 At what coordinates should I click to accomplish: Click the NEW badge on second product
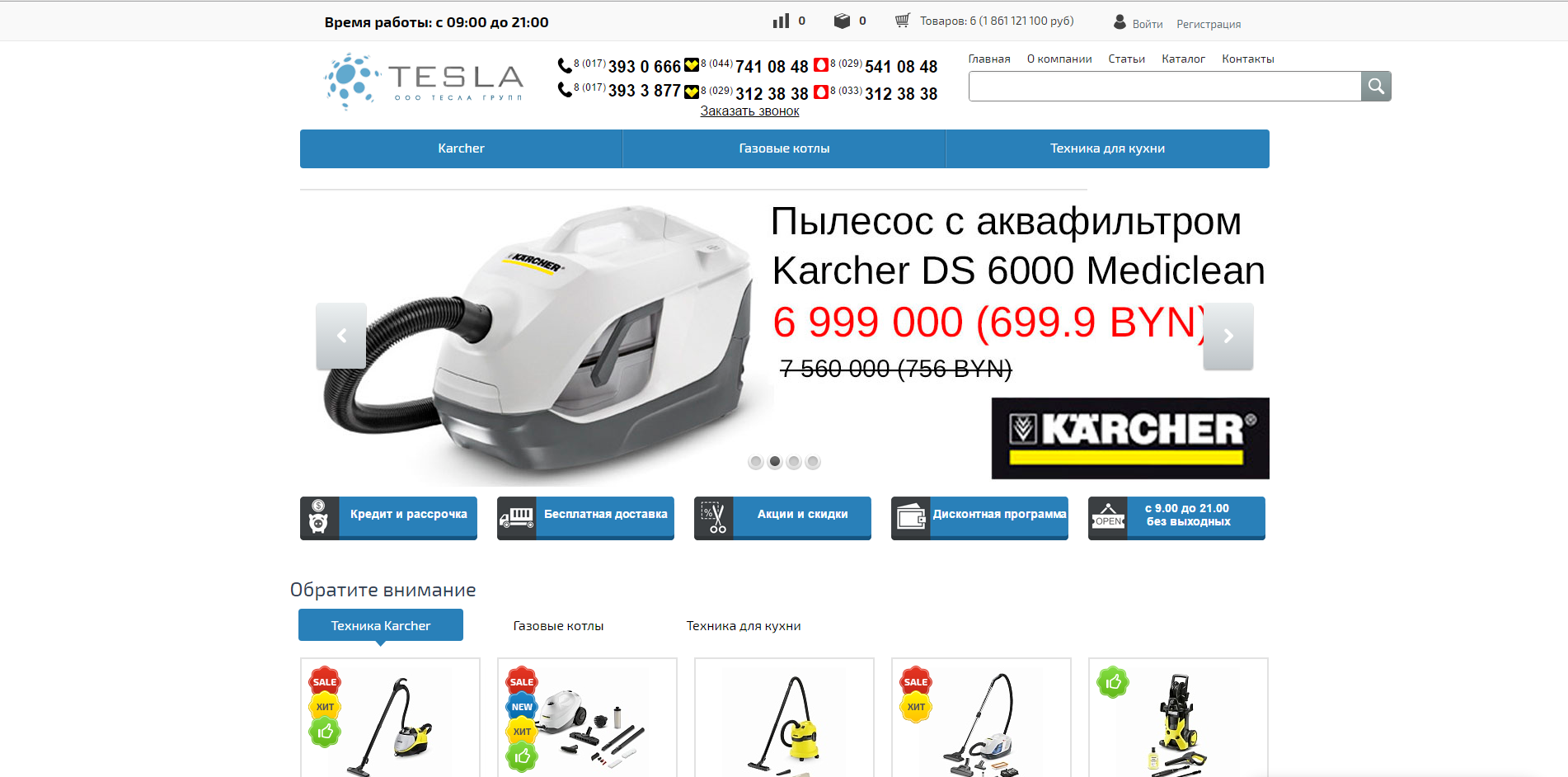click(x=522, y=707)
